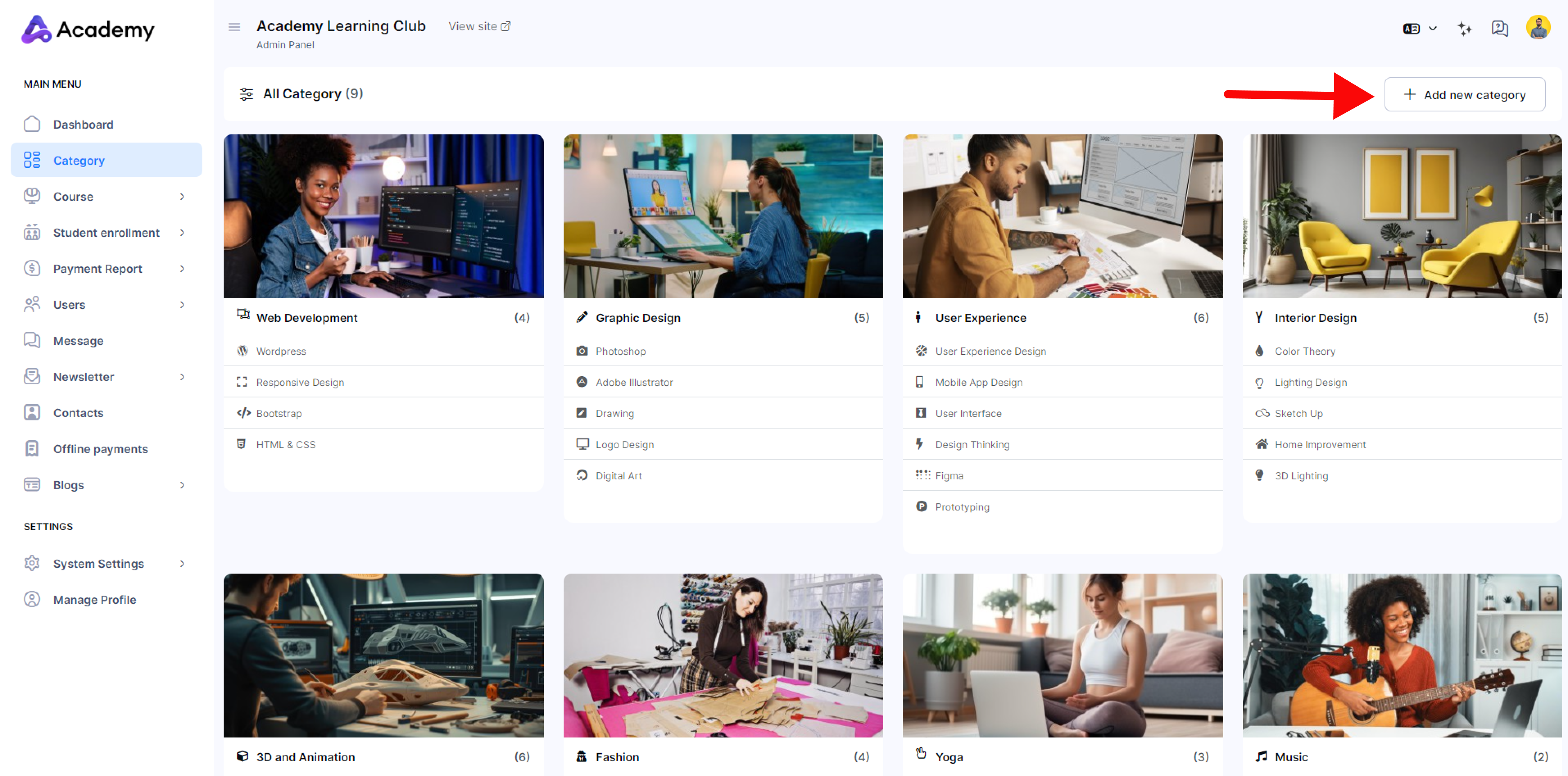This screenshot has width=1568, height=776.
Task: Click the All Category filter sliders icon
Action: [246, 94]
